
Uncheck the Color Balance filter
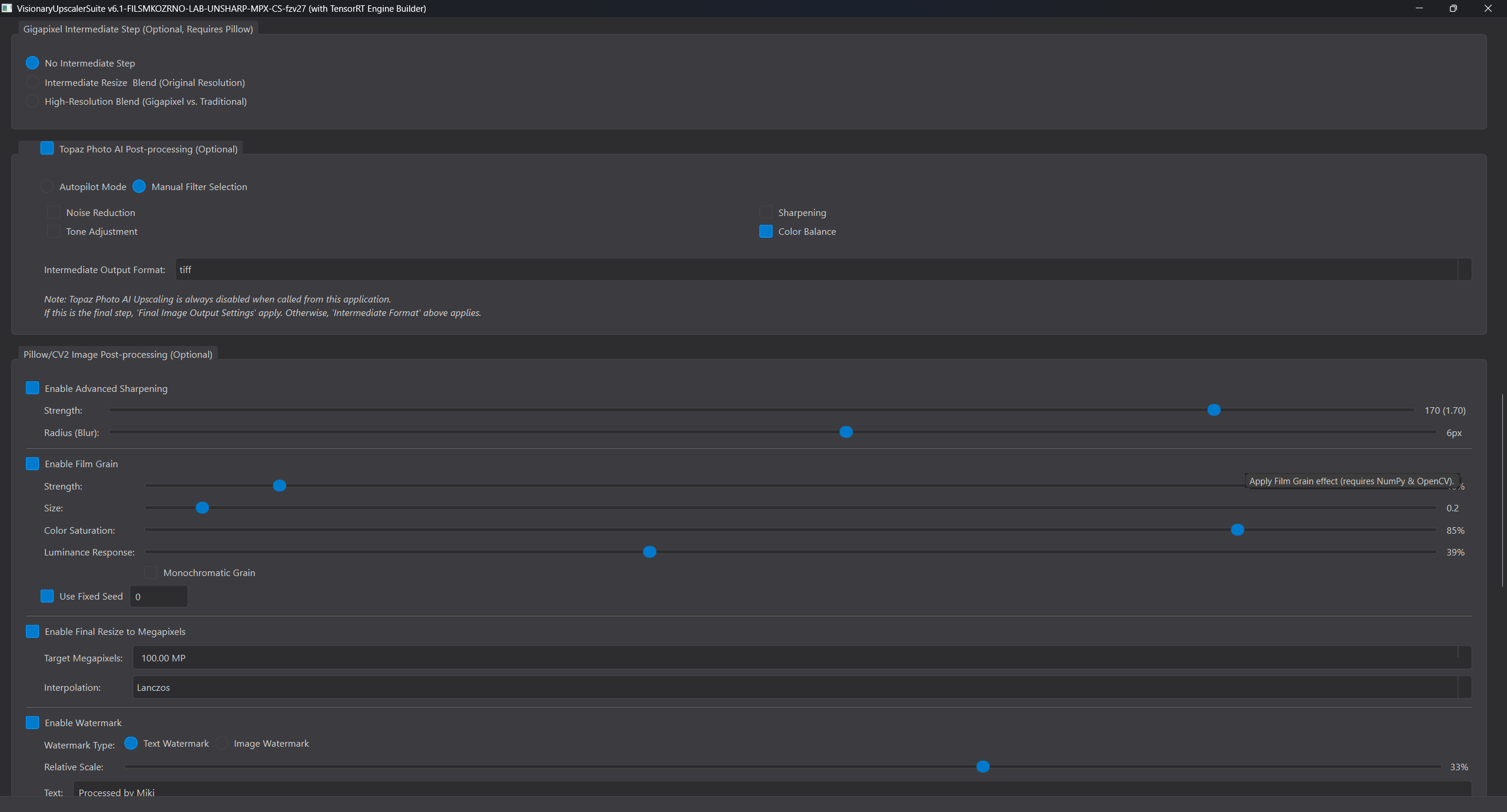[x=766, y=231]
